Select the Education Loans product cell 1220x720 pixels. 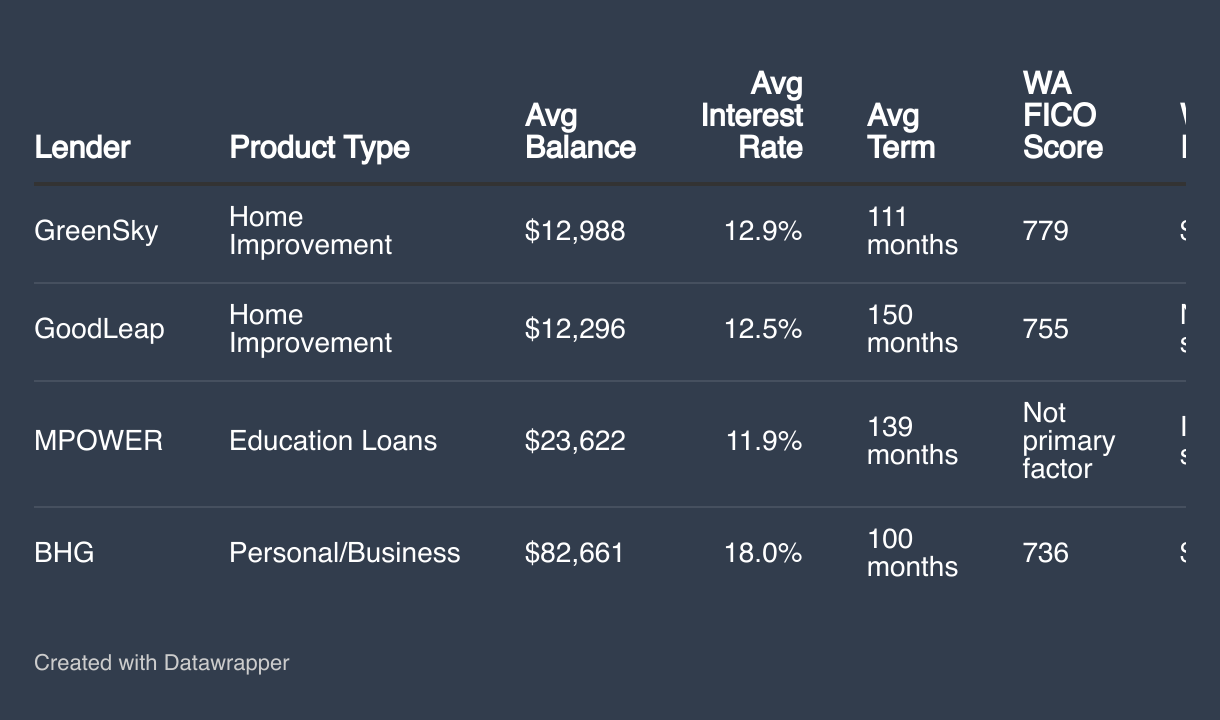(x=333, y=441)
